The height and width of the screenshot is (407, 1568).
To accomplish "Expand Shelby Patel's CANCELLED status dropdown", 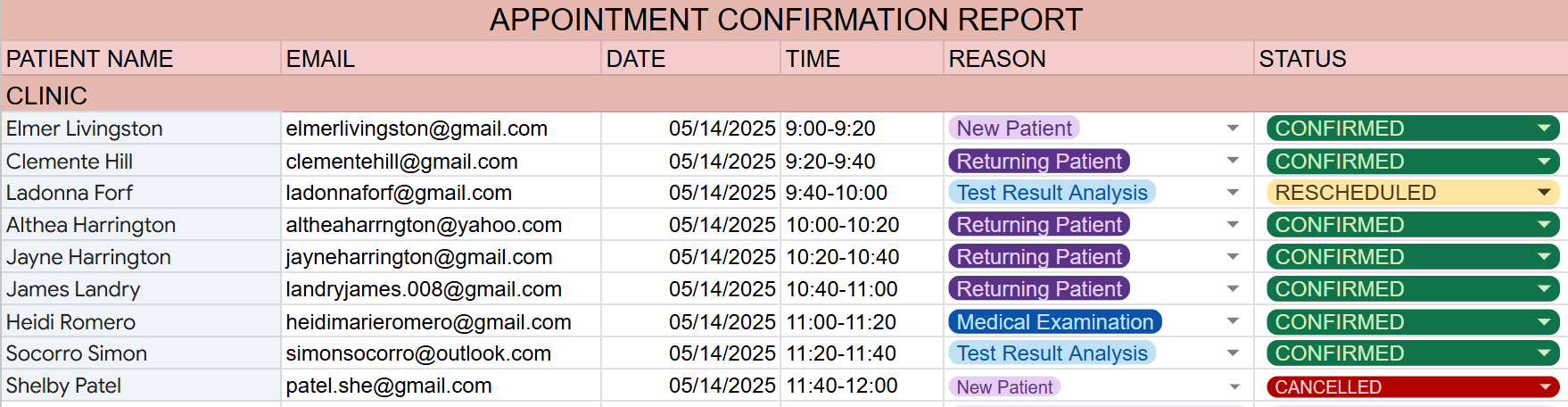I will coord(1544,387).
